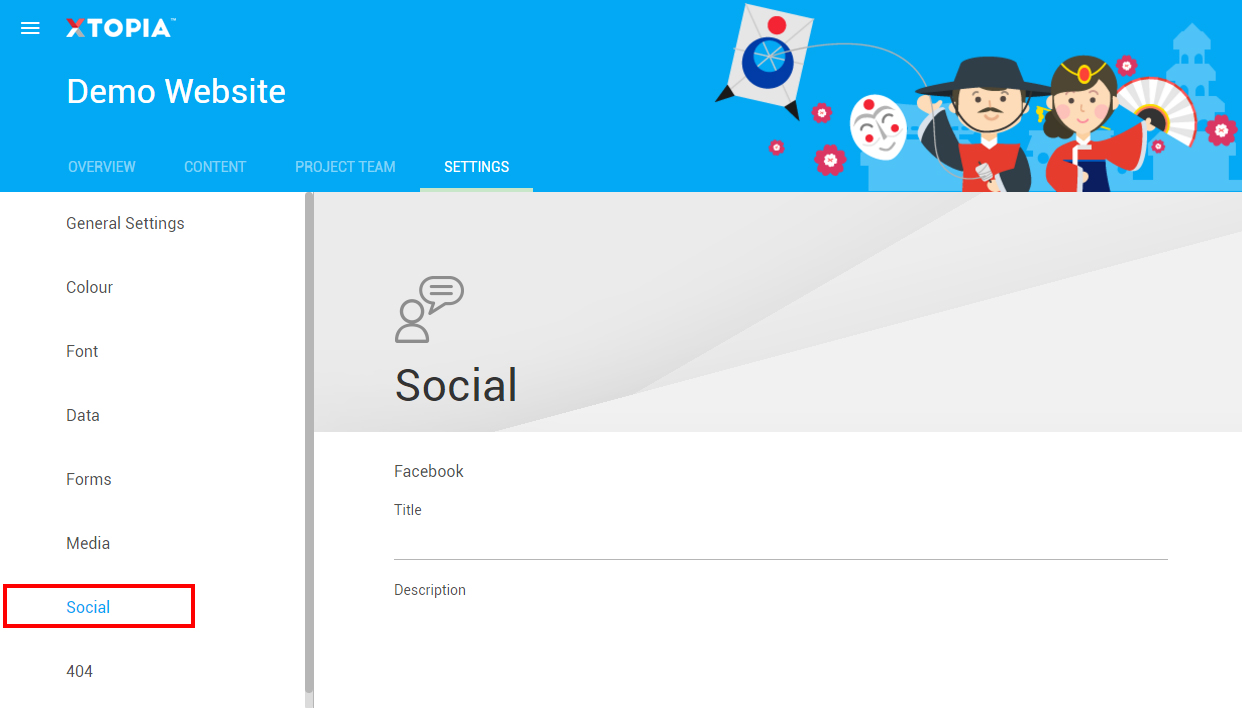
Task: Click the Title field label
Action: tap(408, 510)
